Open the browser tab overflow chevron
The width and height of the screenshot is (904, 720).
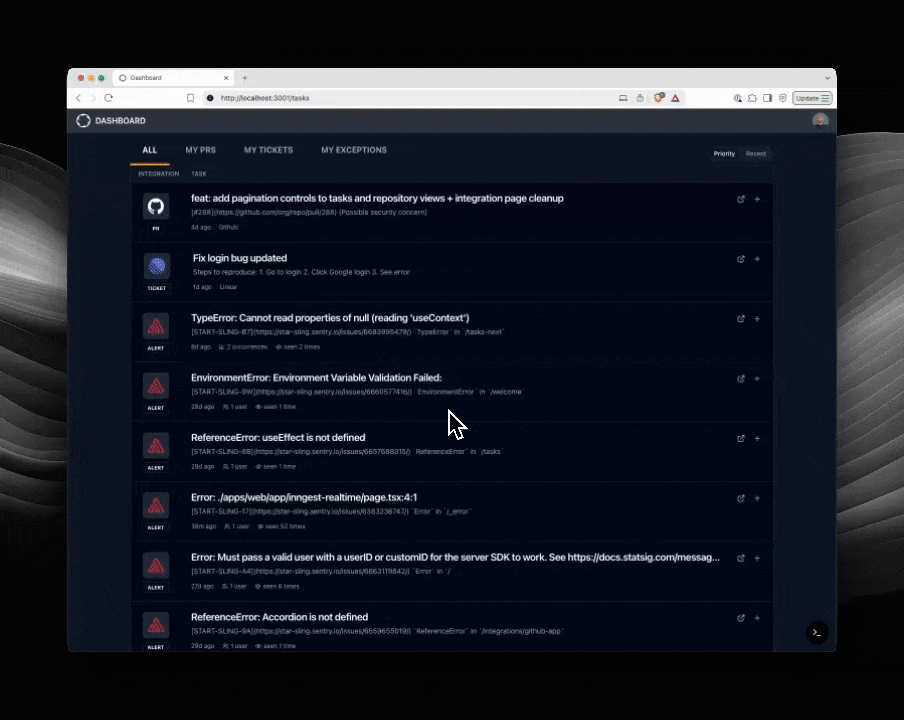tap(828, 77)
